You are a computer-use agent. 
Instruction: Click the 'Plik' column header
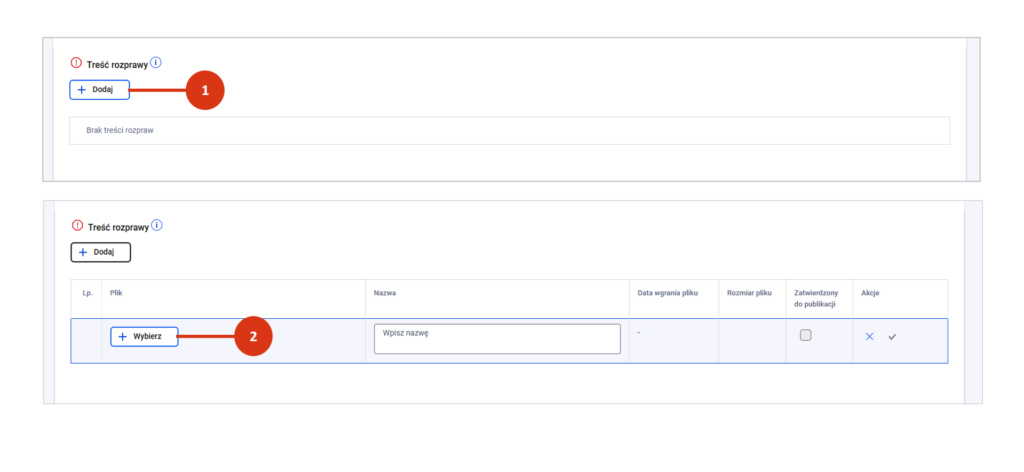pyautogui.click(x=116, y=293)
